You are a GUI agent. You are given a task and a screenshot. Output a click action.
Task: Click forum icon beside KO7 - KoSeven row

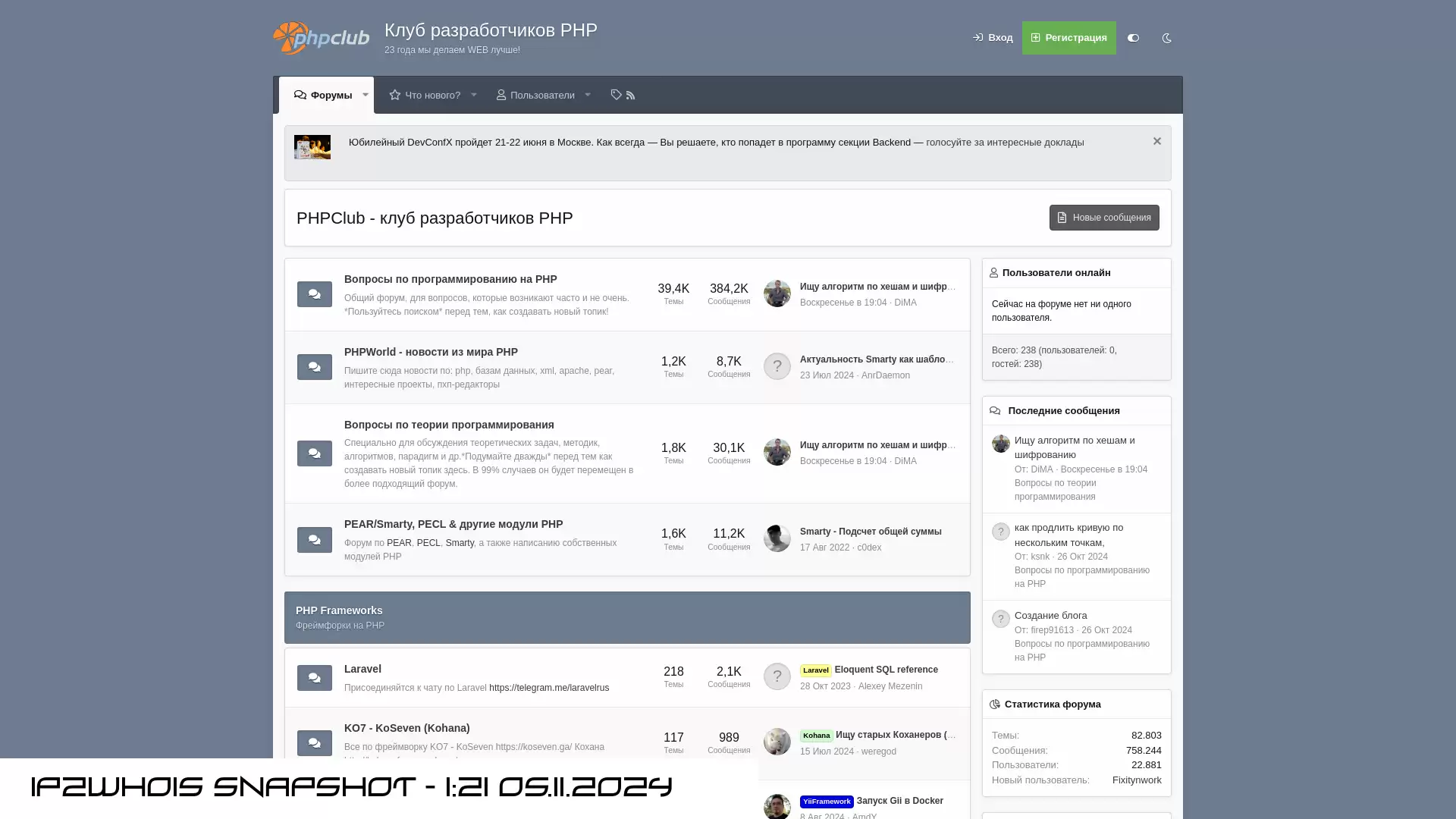point(315,743)
